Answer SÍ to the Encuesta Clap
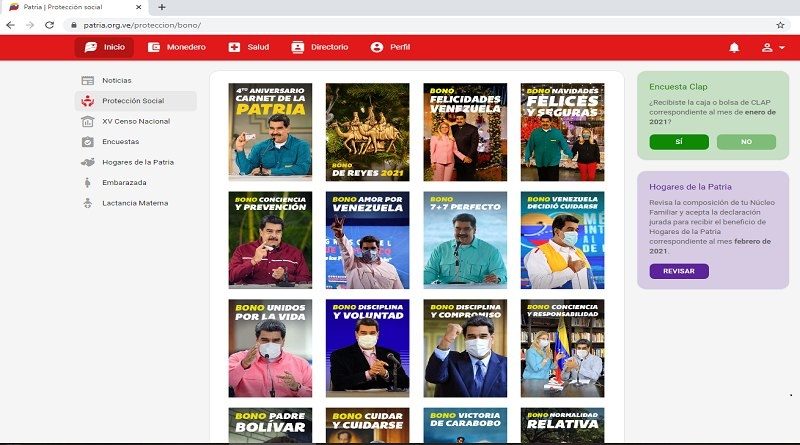This screenshot has height=445, width=800. click(679, 142)
